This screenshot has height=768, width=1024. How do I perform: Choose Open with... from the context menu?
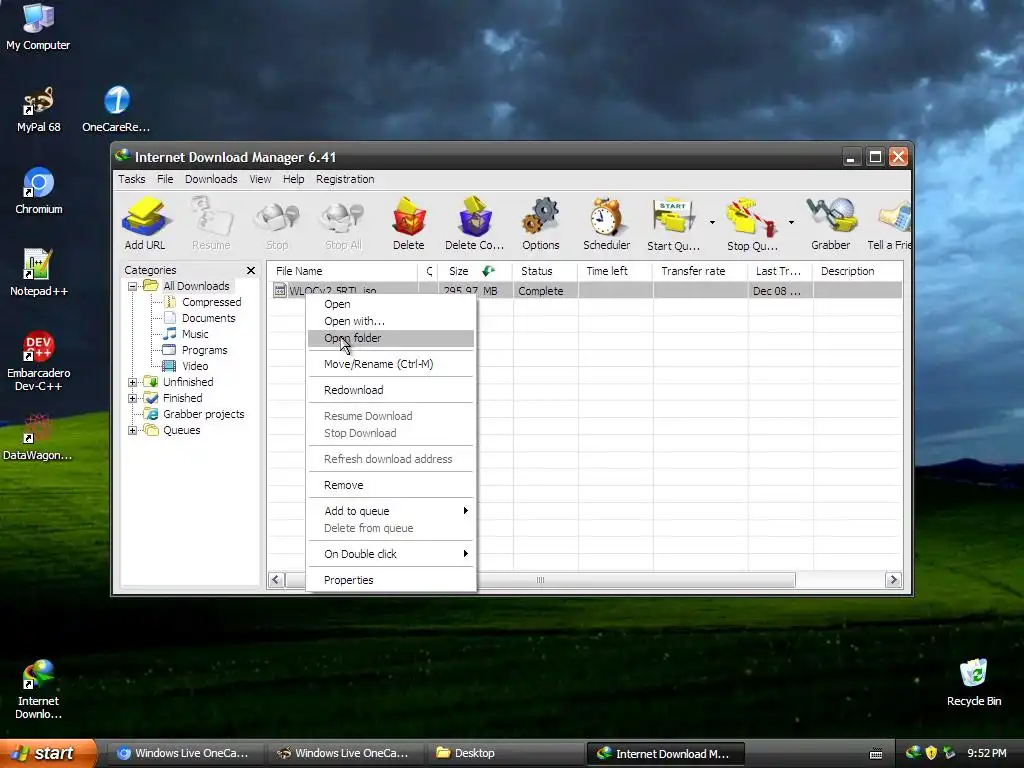coord(391,321)
